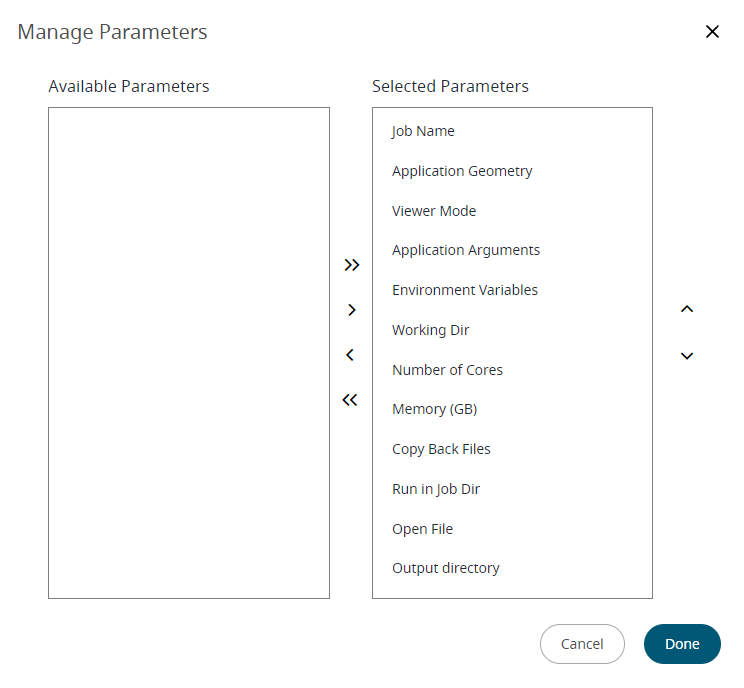
Task: Select Copy Back Files entry
Action: coord(512,449)
